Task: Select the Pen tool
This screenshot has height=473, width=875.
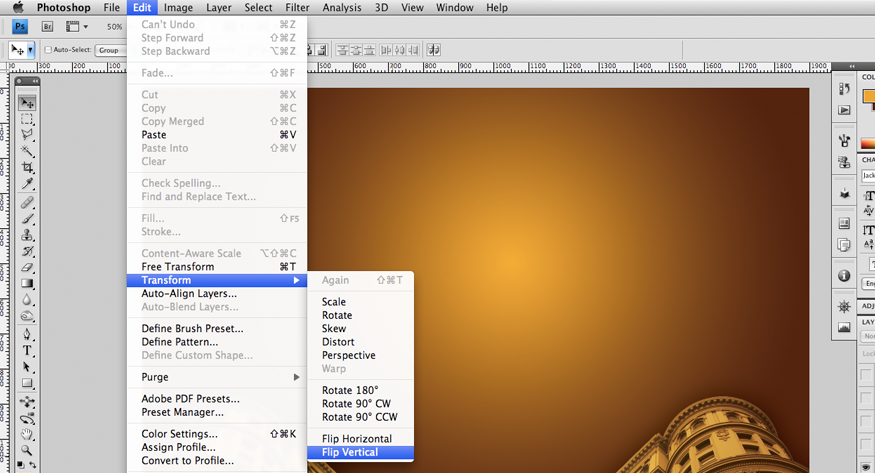Action: (27, 335)
